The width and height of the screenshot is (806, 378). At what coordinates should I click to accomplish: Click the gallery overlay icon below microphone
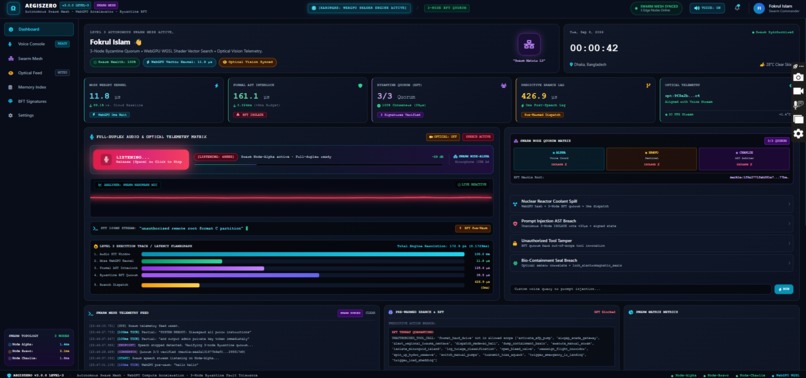(x=798, y=119)
